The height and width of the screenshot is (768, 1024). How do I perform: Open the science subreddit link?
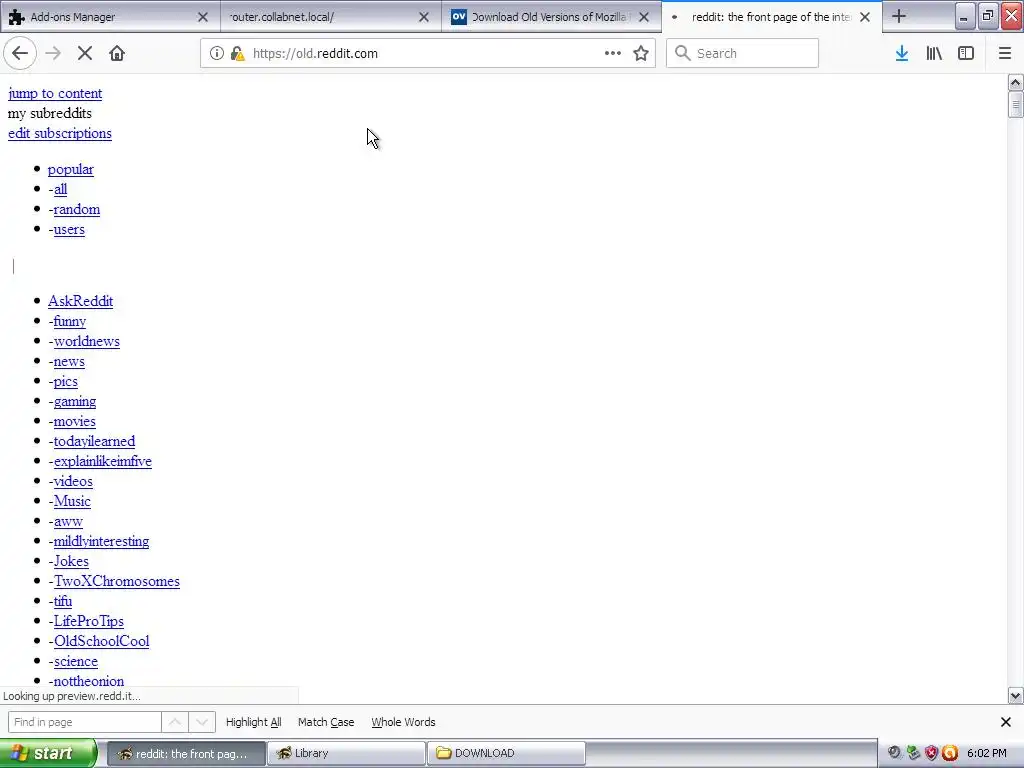75,661
